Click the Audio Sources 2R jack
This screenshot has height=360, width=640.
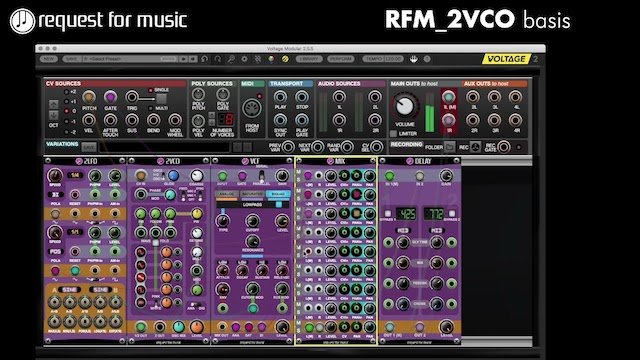374,120
